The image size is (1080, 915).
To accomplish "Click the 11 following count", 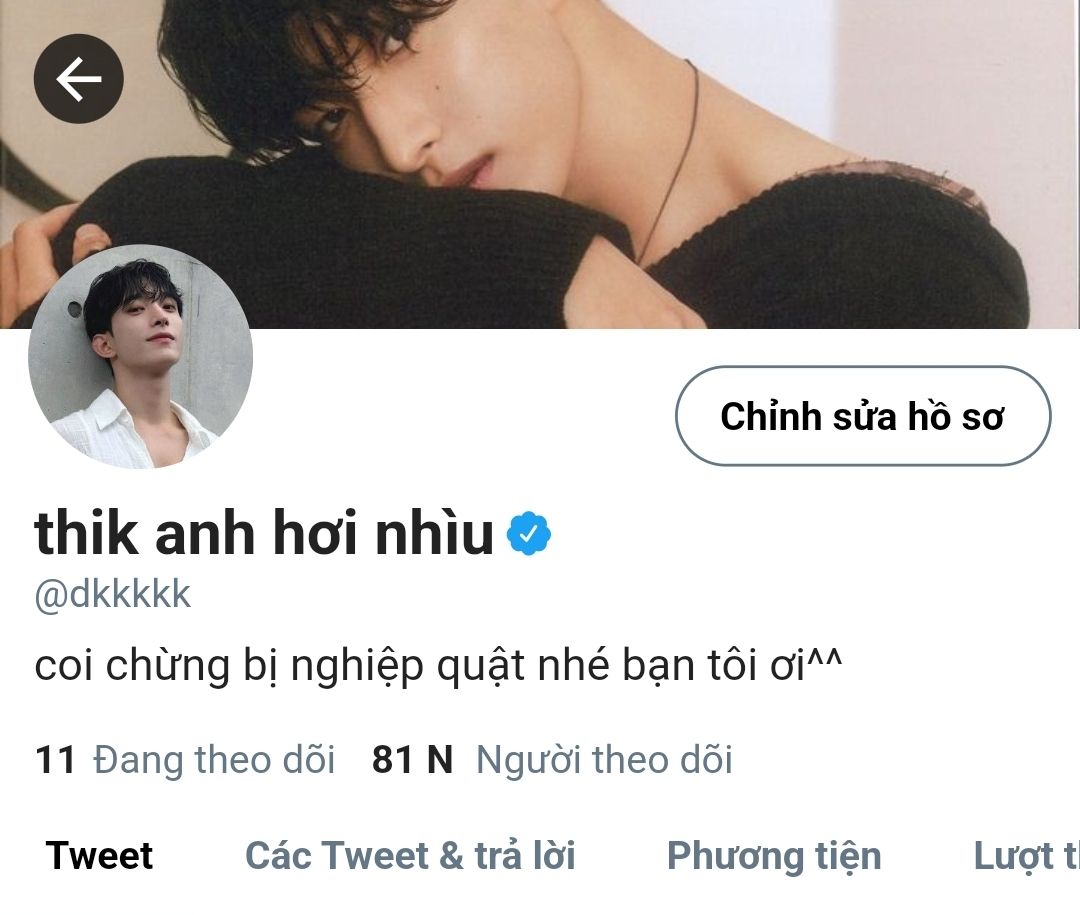I will coord(55,760).
